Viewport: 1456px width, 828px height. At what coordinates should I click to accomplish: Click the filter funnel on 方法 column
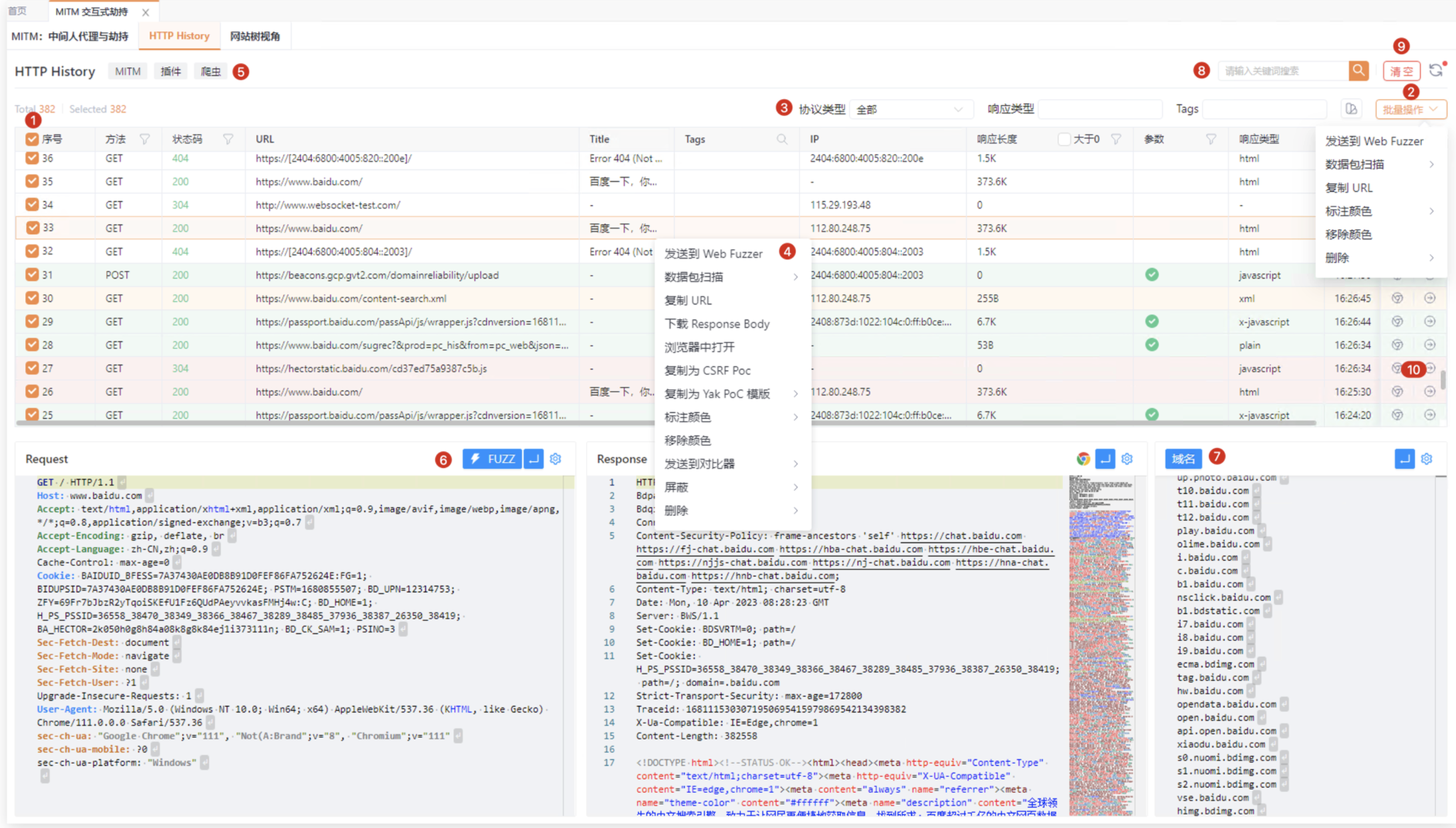click(145, 140)
